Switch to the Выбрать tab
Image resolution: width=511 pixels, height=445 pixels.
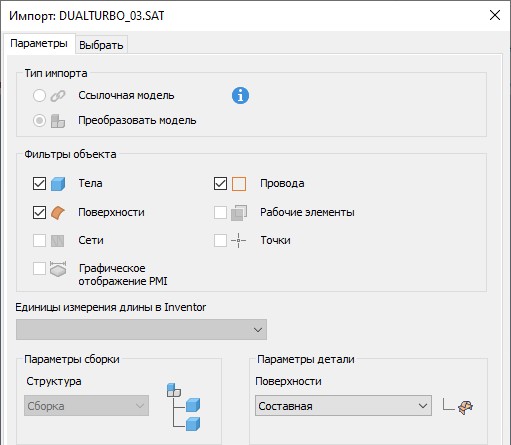(x=101, y=45)
